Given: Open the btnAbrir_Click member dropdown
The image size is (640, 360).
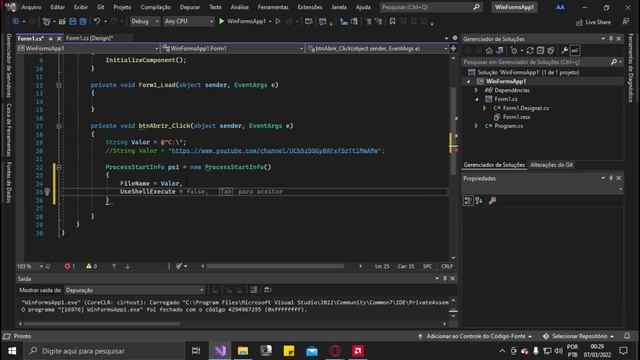Looking at the screenshot, I should click(x=377, y=48).
